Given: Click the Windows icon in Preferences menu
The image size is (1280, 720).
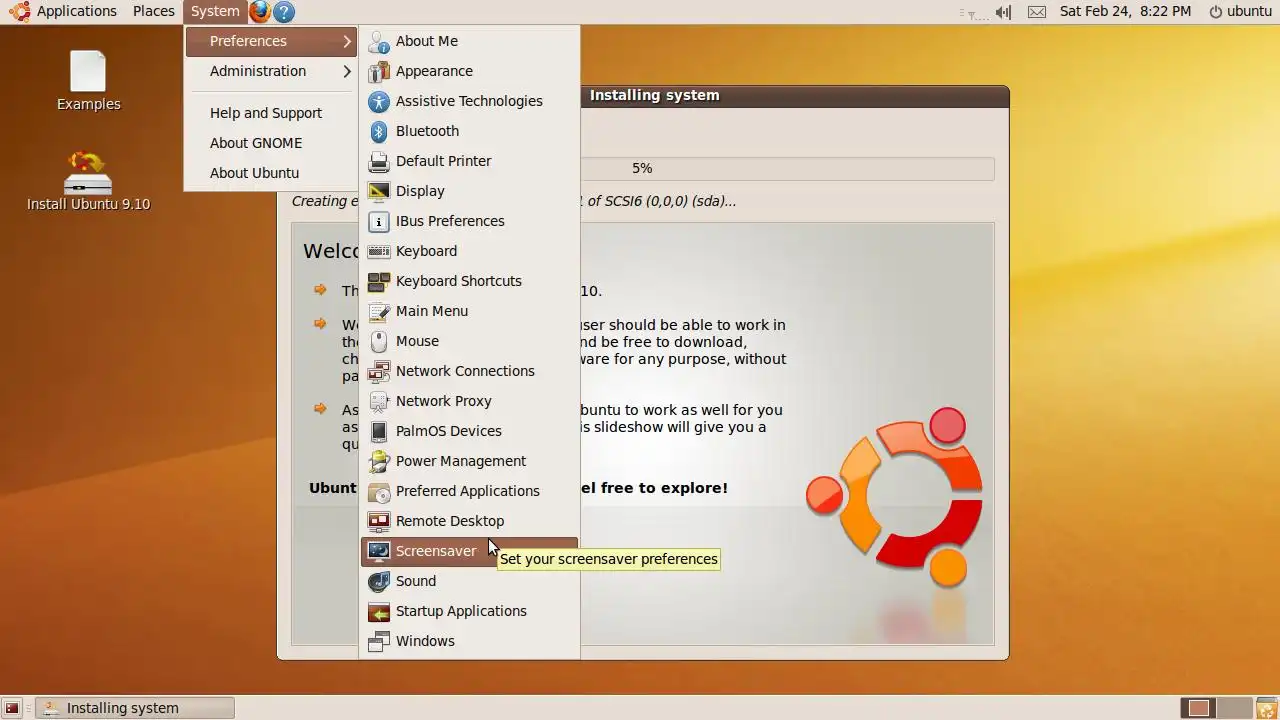Looking at the screenshot, I should tap(378, 641).
